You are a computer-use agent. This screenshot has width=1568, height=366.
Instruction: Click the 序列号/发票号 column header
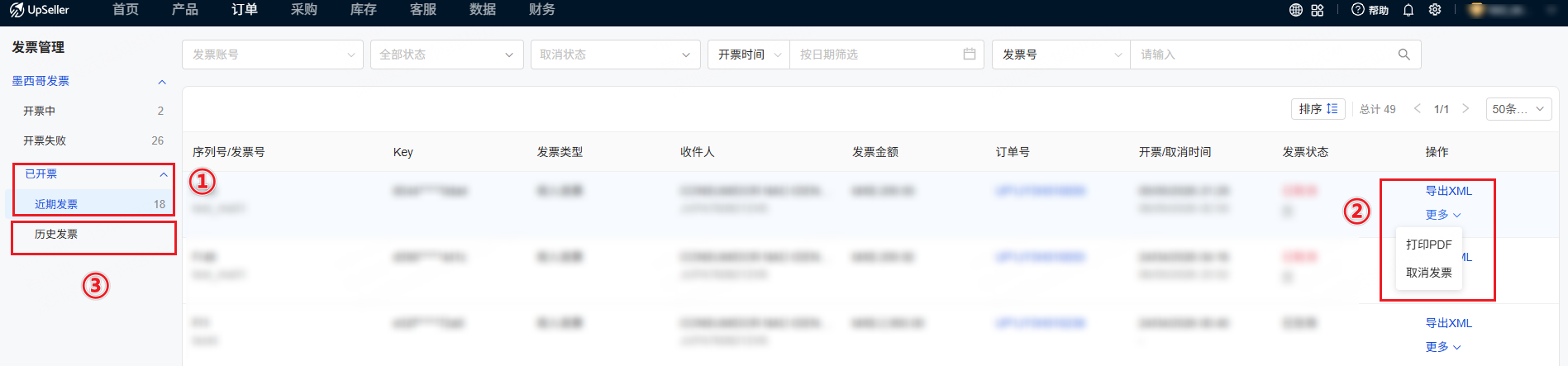click(x=229, y=152)
